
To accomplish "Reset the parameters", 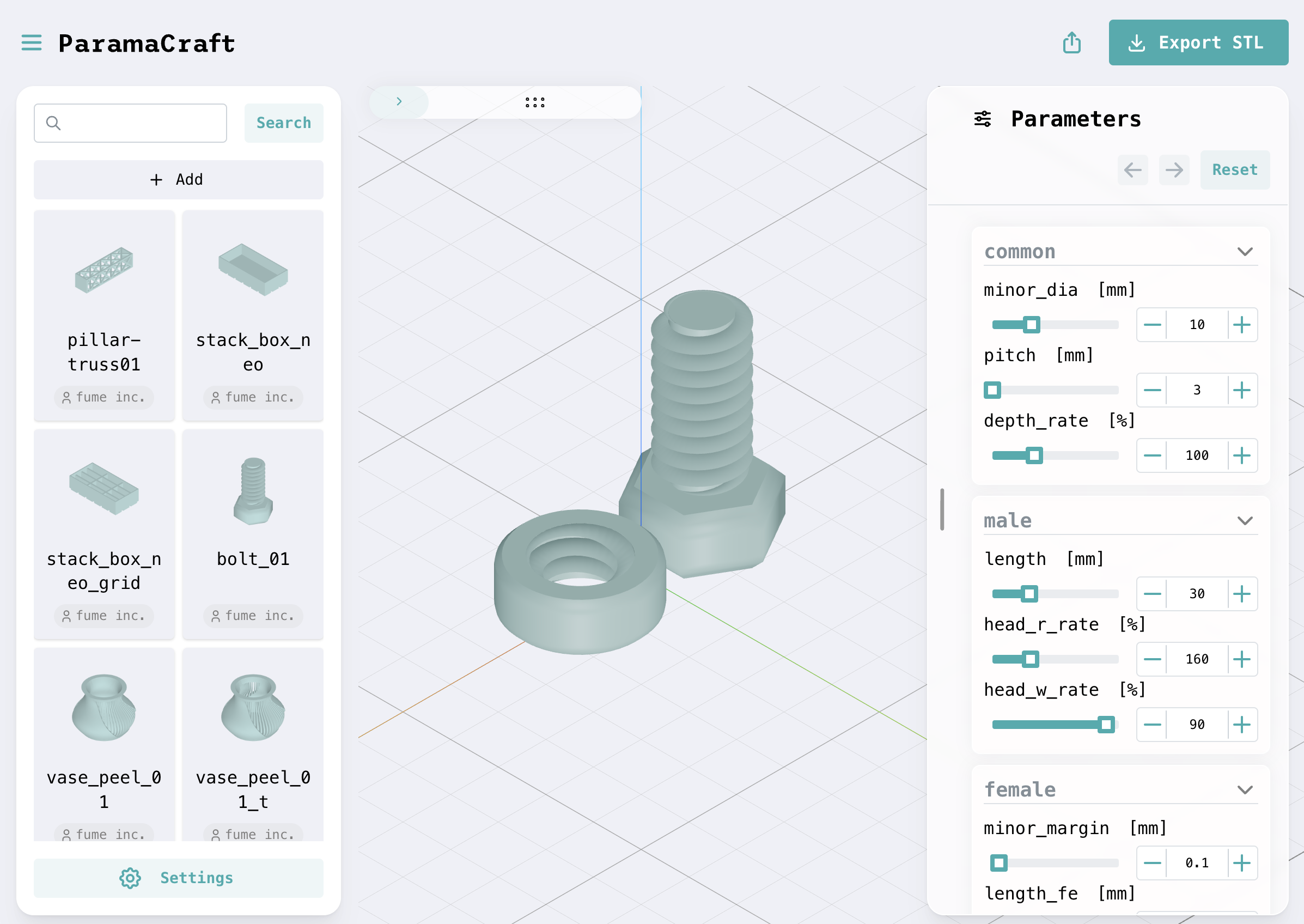I will tap(1234, 169).
